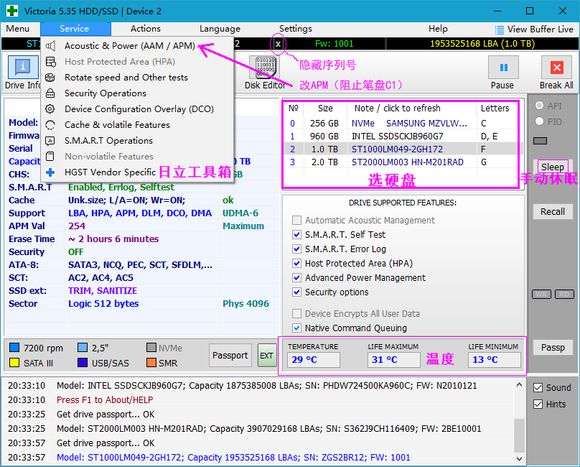Toggle the Sound checkbox

click(538, 388)
